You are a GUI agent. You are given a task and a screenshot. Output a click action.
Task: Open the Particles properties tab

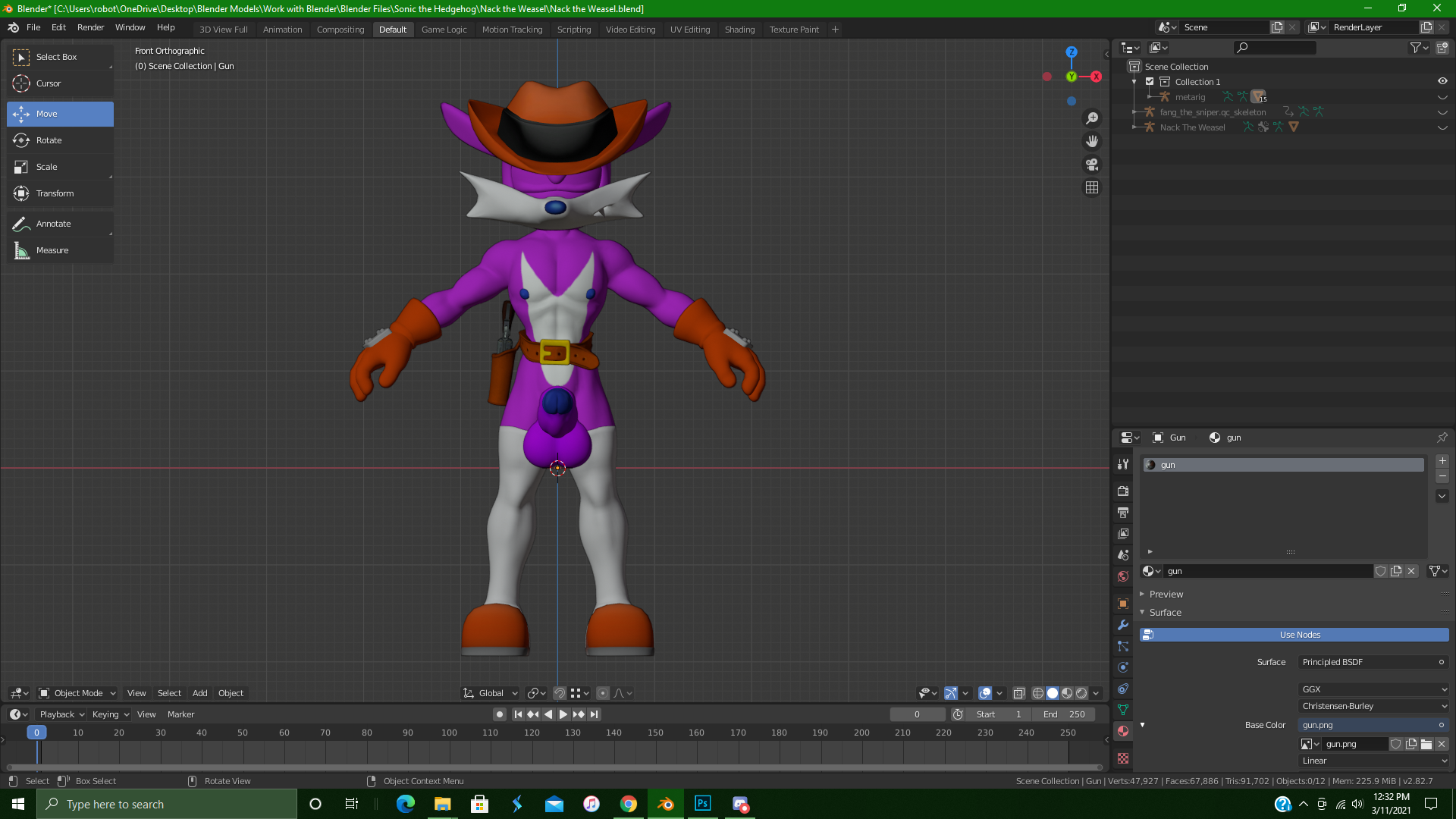[1123, 646]
